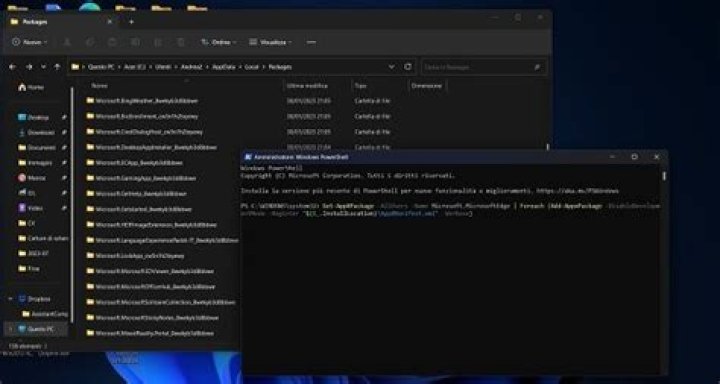Open Dropbox in the navigation pane
The height and width of the screenshot is (384, 720).
click(x=34, y=299)
